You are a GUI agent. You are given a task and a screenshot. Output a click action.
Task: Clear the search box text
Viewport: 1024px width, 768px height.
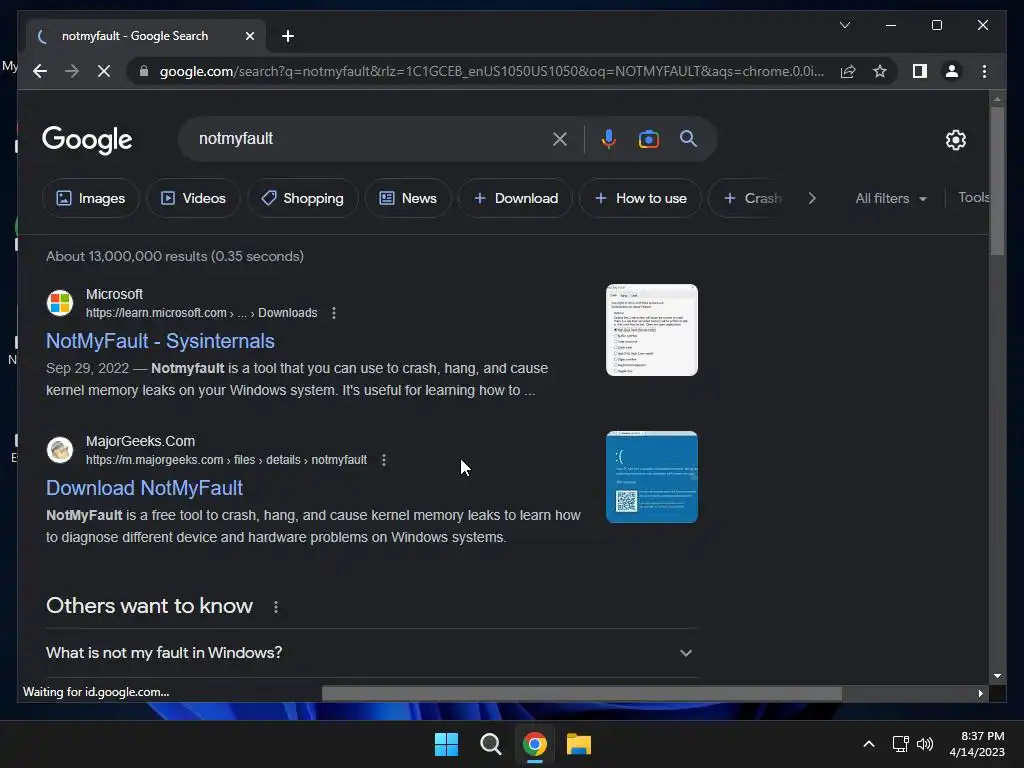tap(560, 139)
